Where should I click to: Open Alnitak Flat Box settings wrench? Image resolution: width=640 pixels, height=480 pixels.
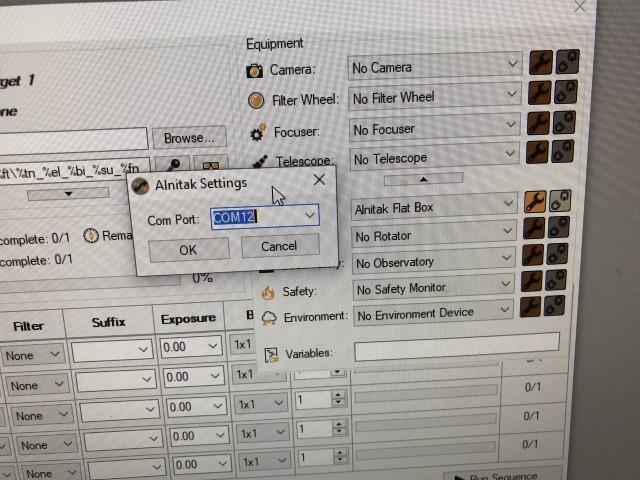535,202
